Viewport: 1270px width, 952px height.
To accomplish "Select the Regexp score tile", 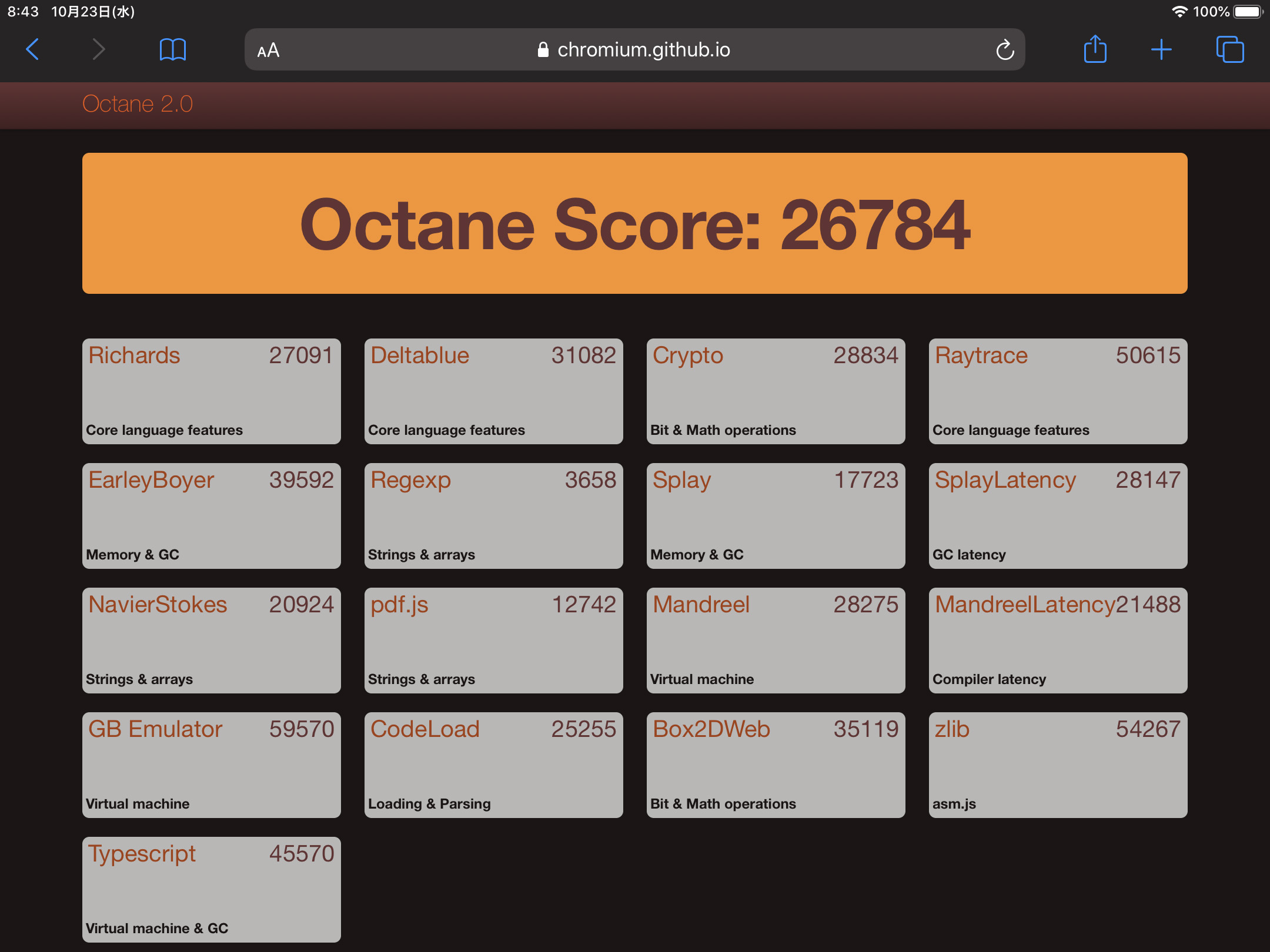I will [x=493, y=516].
